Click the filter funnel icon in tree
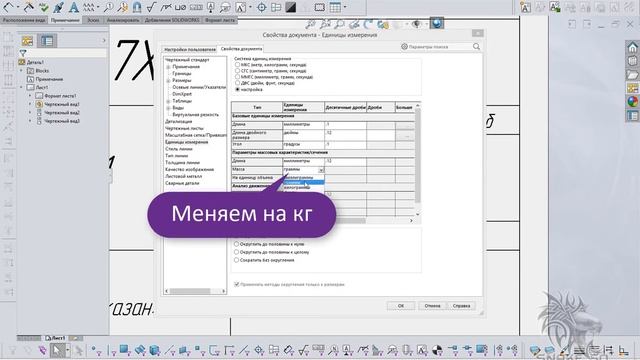The width and height of the screenshot is (640, 360). point(23,53)
